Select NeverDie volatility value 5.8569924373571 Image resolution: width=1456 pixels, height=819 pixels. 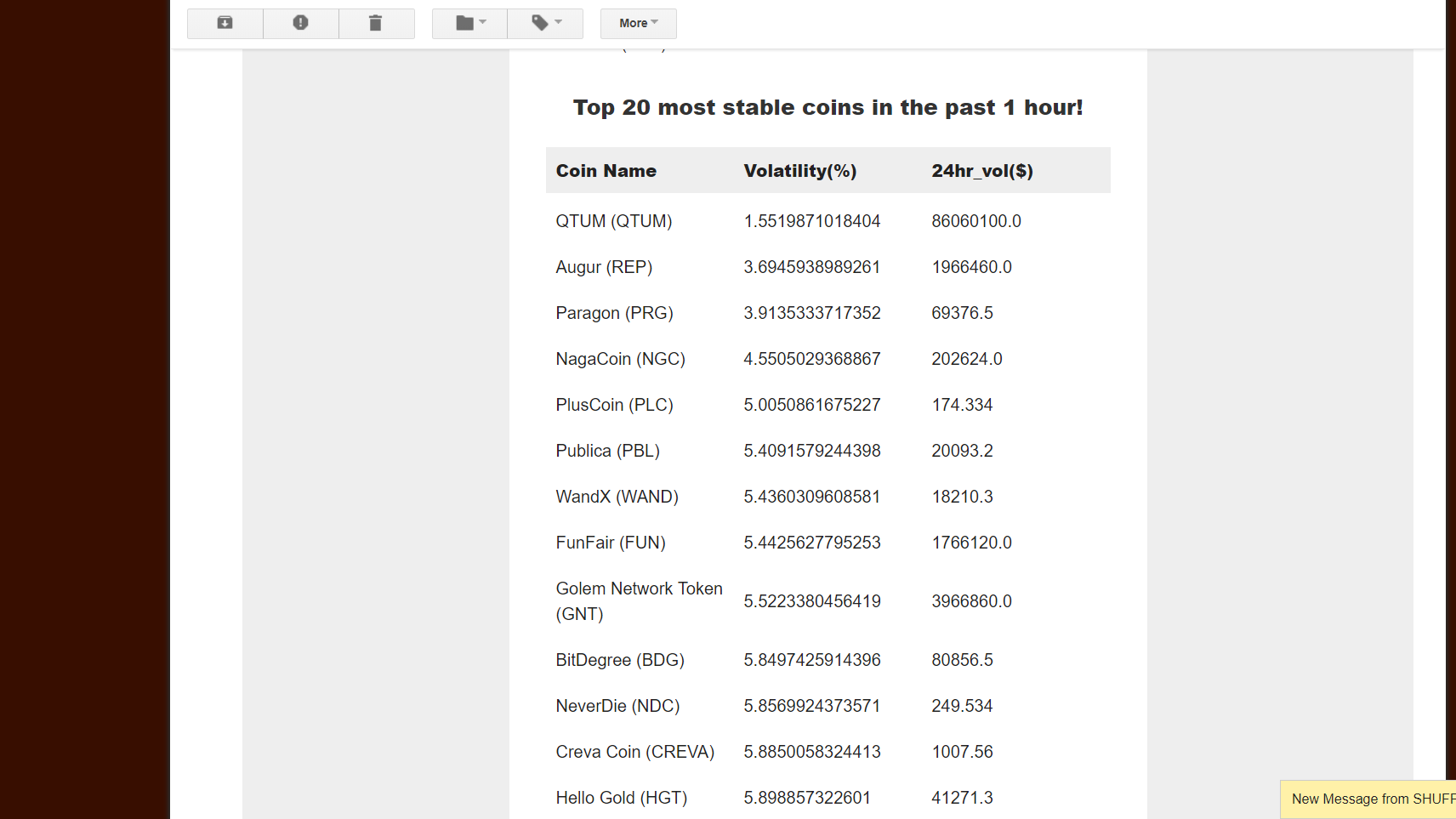pyautogui.click(x=812, y=706)
